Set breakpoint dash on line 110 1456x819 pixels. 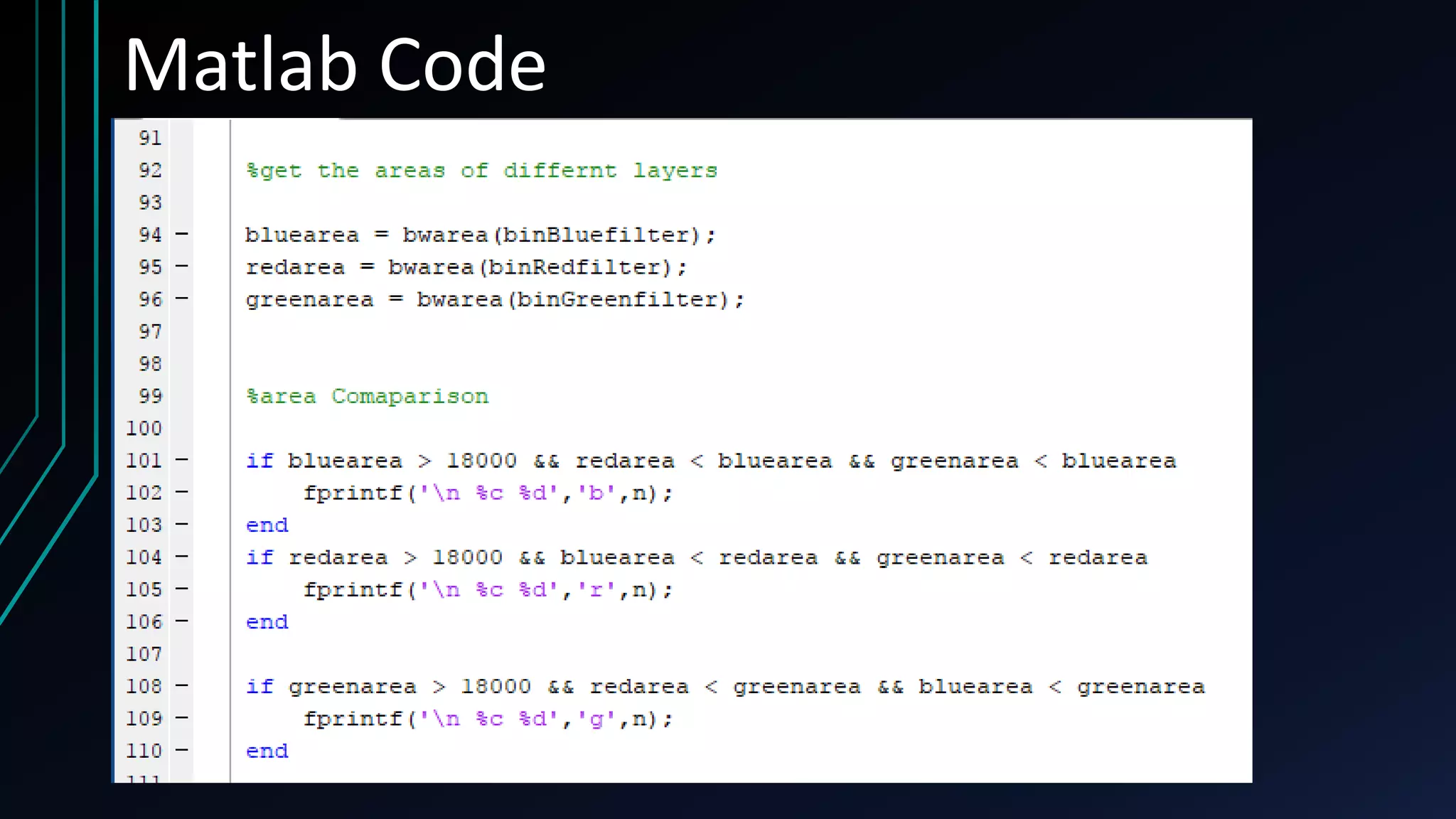(x=182, y=750)
